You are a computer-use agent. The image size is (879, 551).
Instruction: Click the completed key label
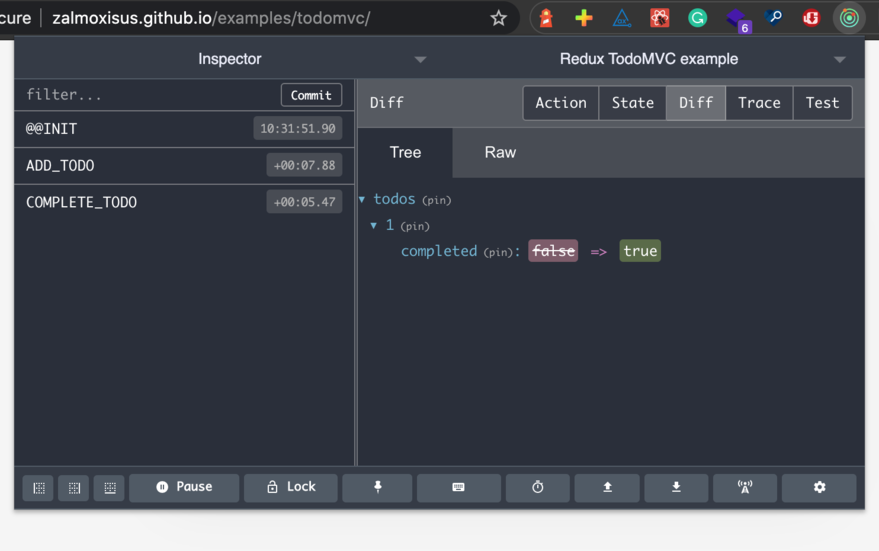click(438, 251)
